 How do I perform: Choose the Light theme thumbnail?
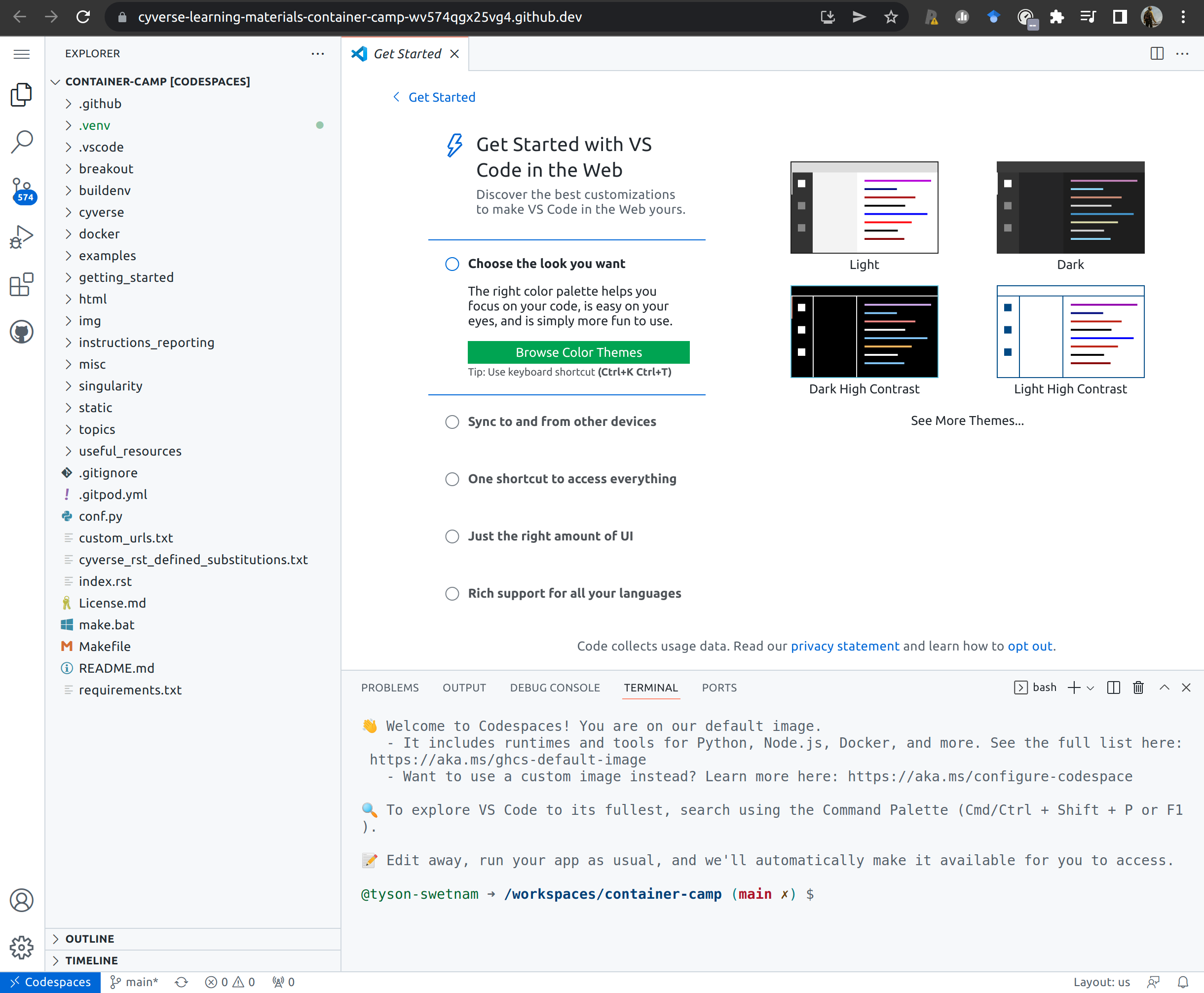864,208
